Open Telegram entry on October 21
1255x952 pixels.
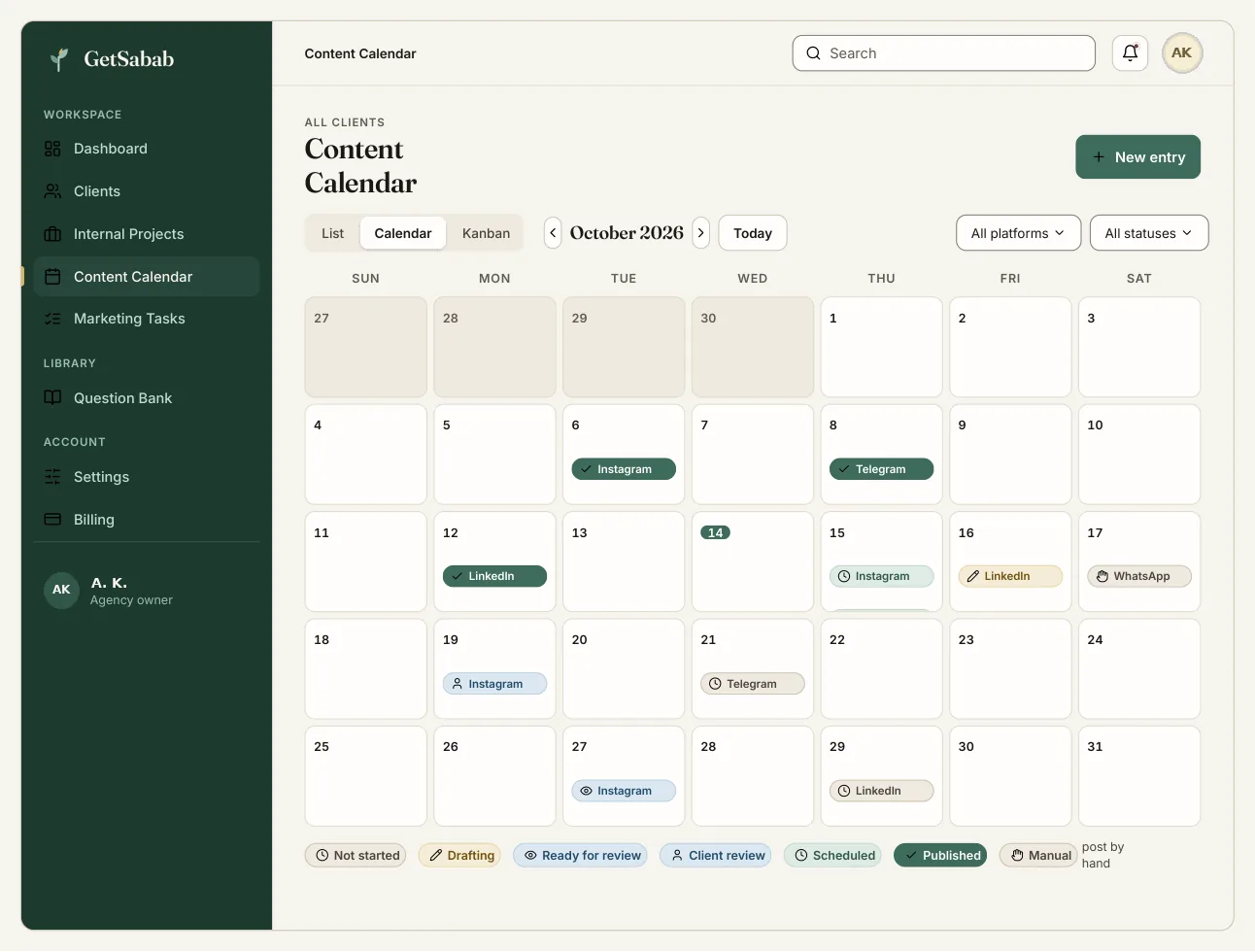click(753, 684)
